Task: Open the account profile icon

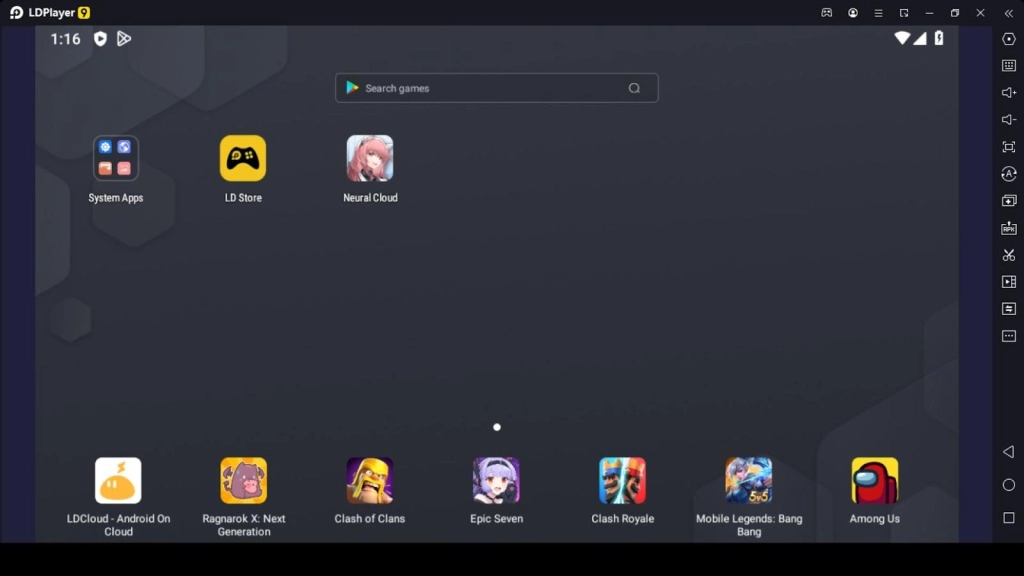Action: (x=853, y=13)
